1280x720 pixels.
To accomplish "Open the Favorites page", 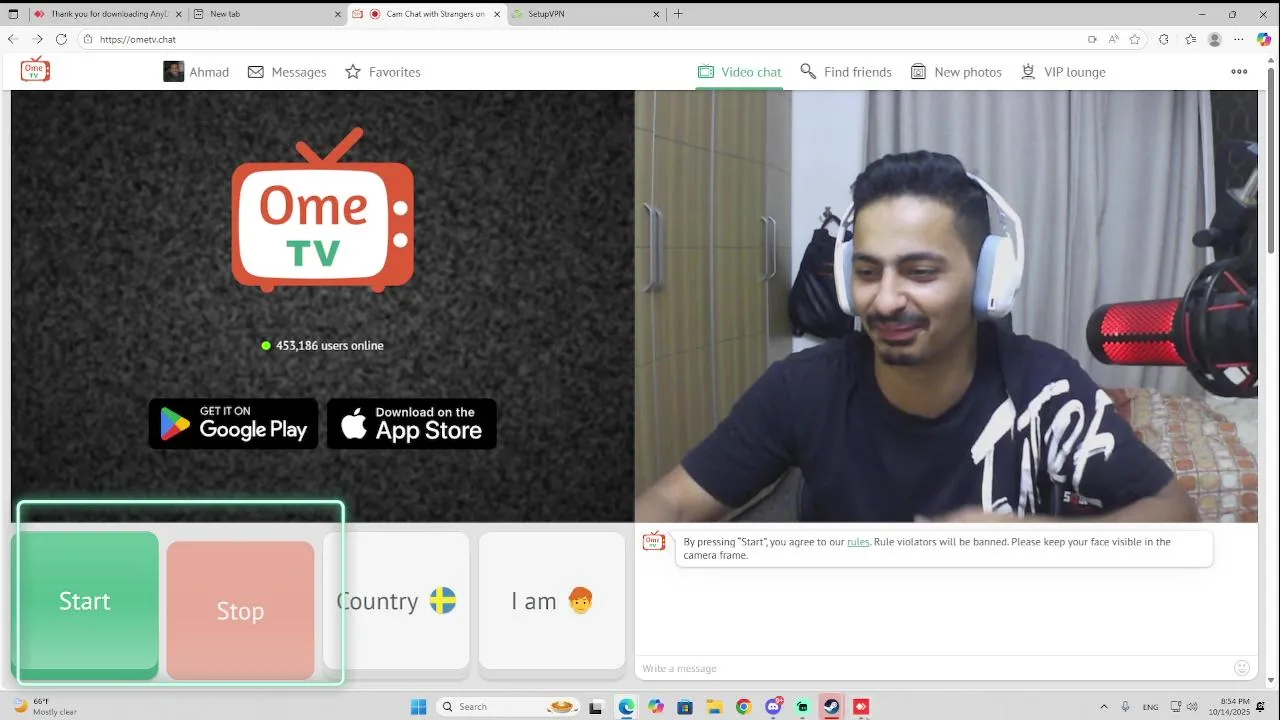I will [x=383, y=72].
